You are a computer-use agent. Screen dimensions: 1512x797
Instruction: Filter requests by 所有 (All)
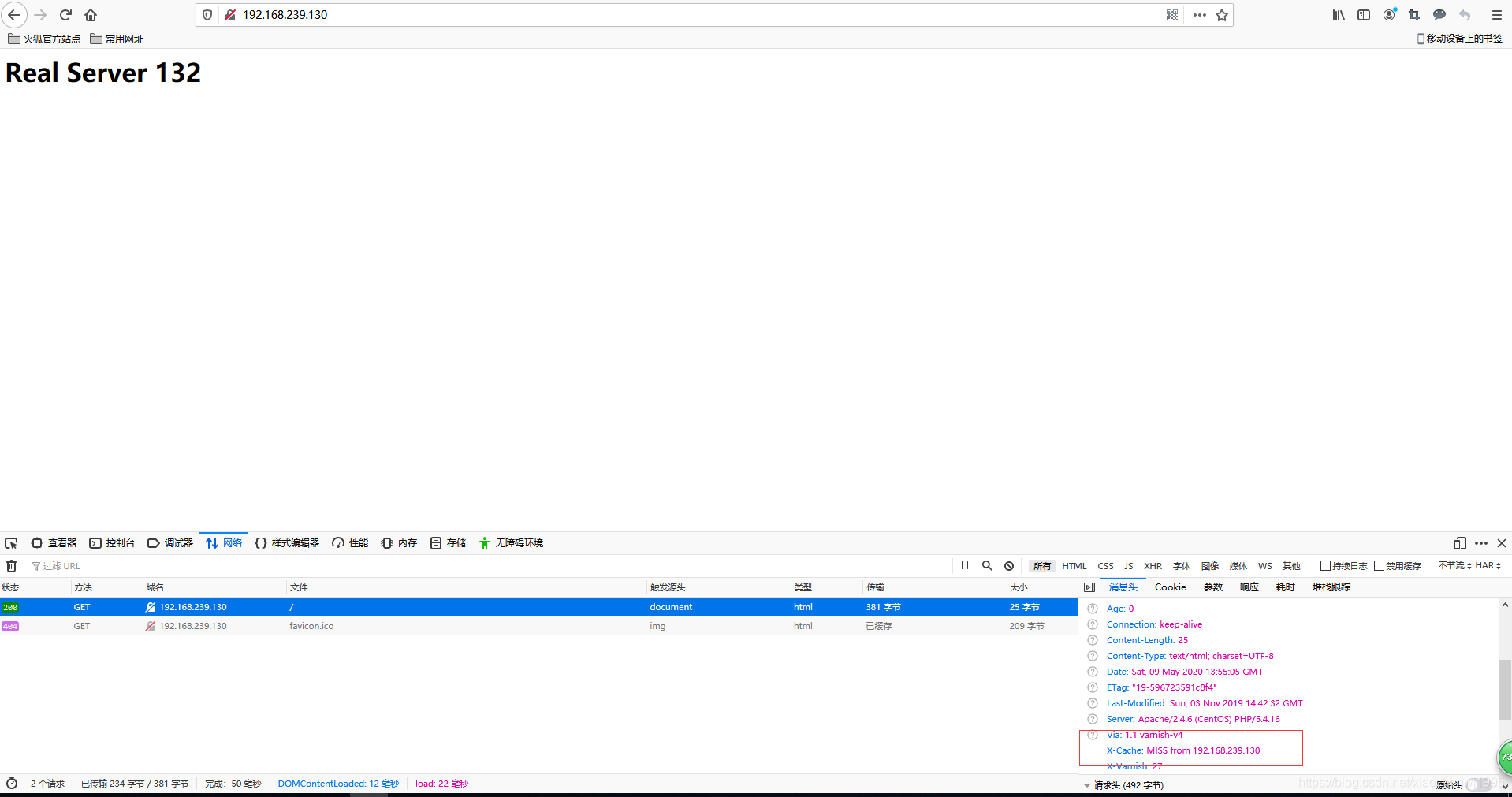[1042, 566]
